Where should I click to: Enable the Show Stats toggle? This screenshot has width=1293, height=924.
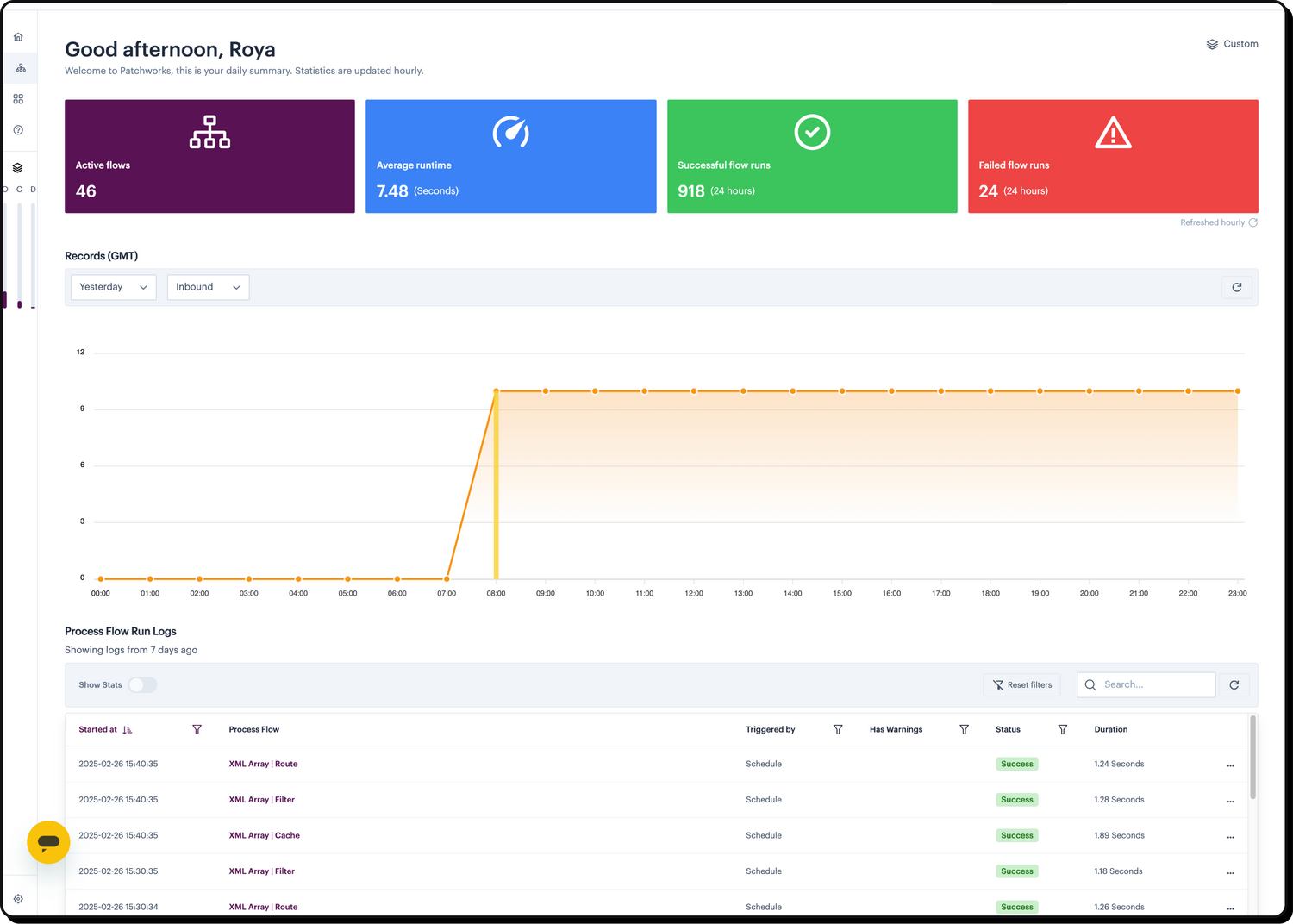141,684
